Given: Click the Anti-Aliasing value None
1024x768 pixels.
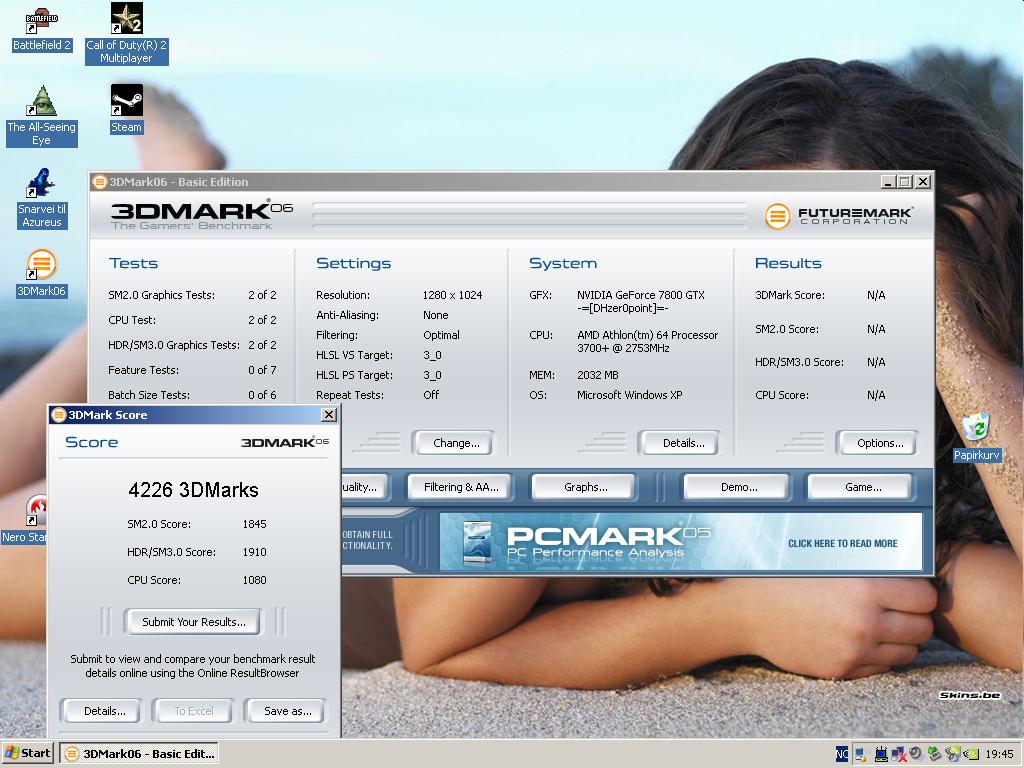Looking at the screenshot, I should click(x=436, y=315).
